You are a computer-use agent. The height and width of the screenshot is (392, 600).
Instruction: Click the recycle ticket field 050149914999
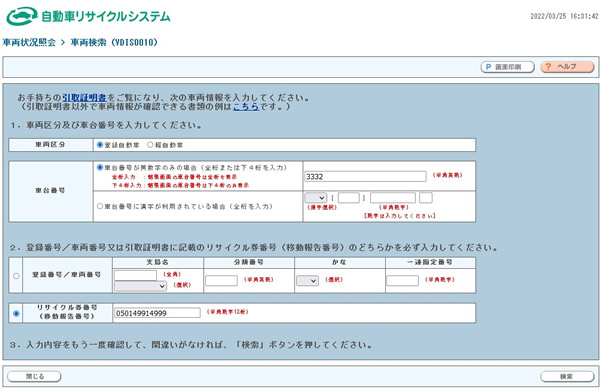click(157, 313)
